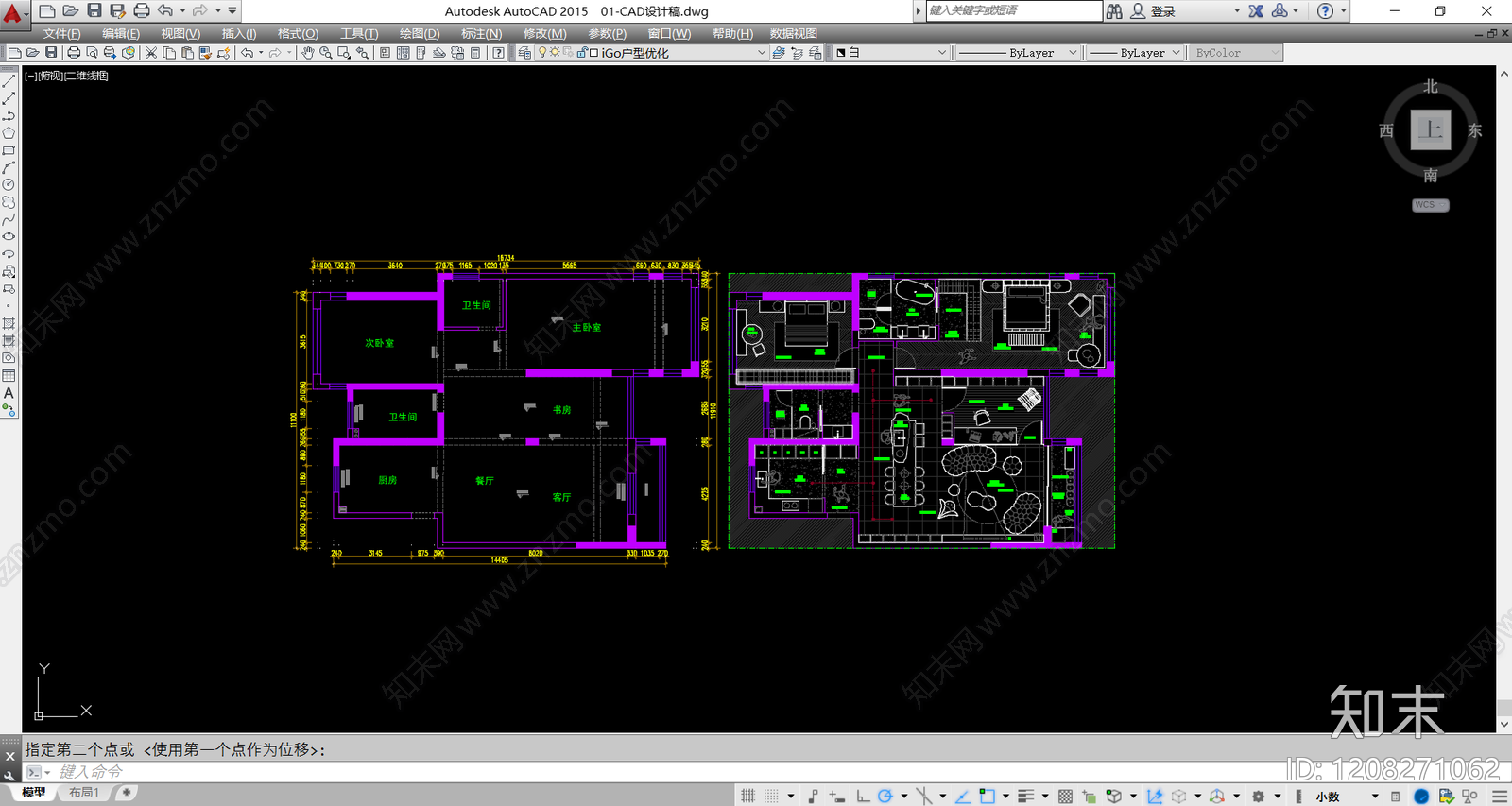Click the keyword search input field
The width and height of the screenshot is (1512, 806).
(1014, 10)
